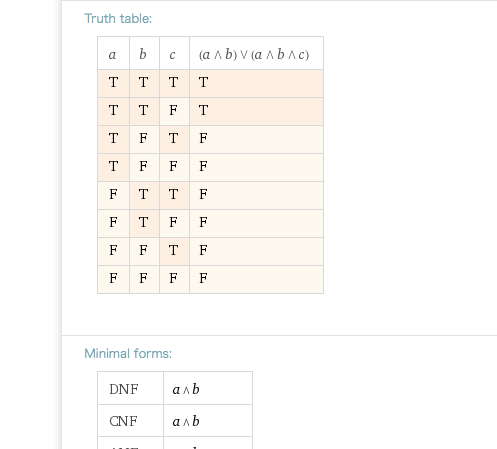Screen dimensions: 497x449
Task: Select the DNF expression a∧b
Action: click(186, 389)
